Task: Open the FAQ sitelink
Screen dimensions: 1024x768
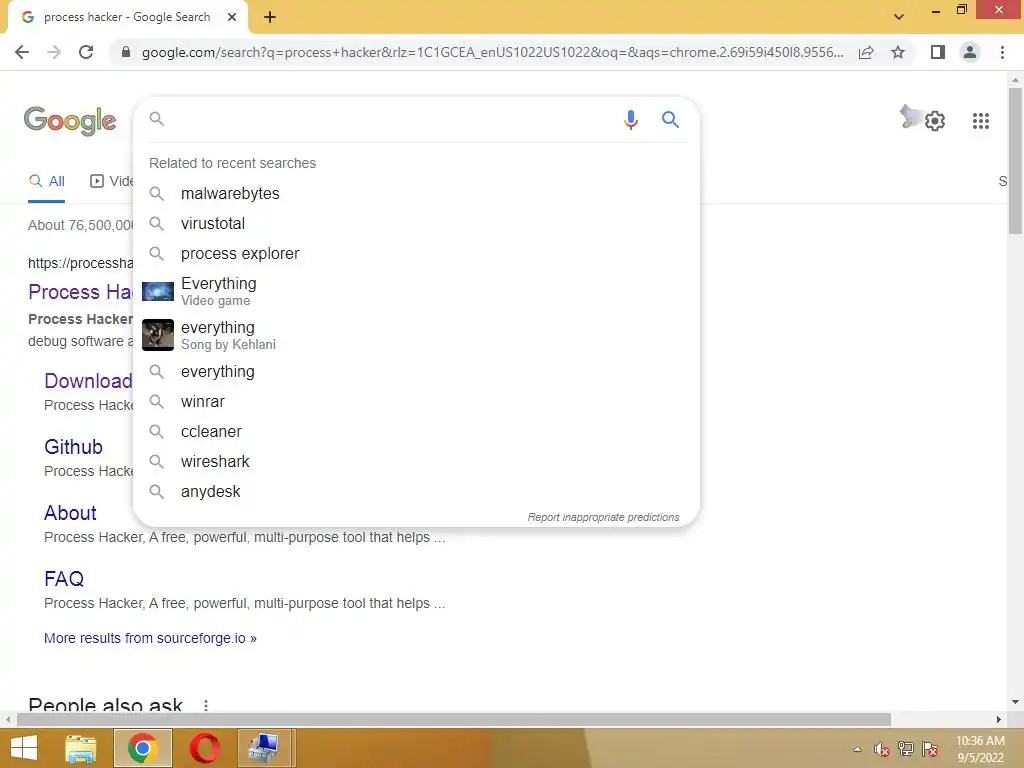Action: tap(64, 579)
